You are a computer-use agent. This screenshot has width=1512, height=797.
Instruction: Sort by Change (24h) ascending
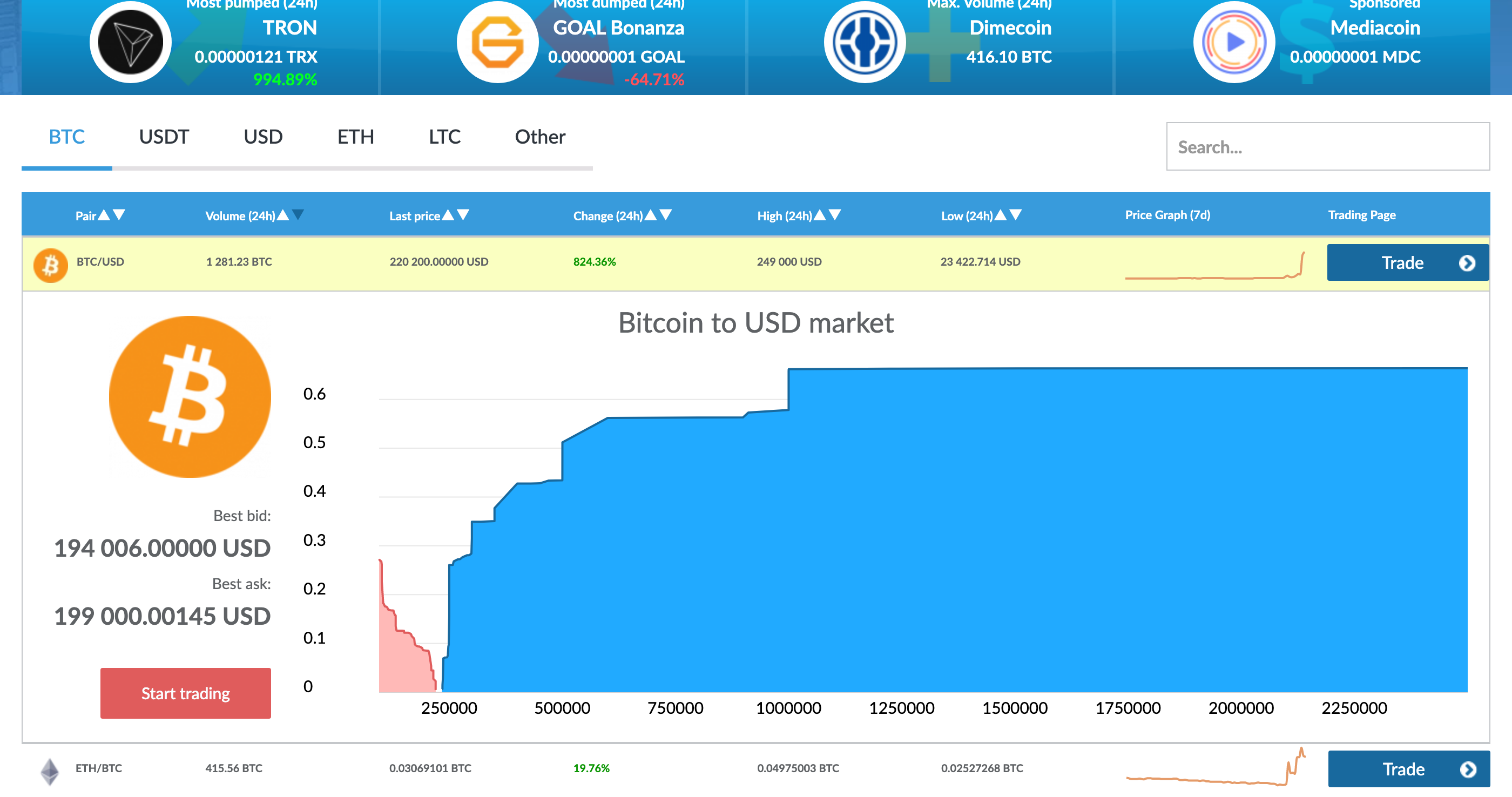(x=652, y=215)
